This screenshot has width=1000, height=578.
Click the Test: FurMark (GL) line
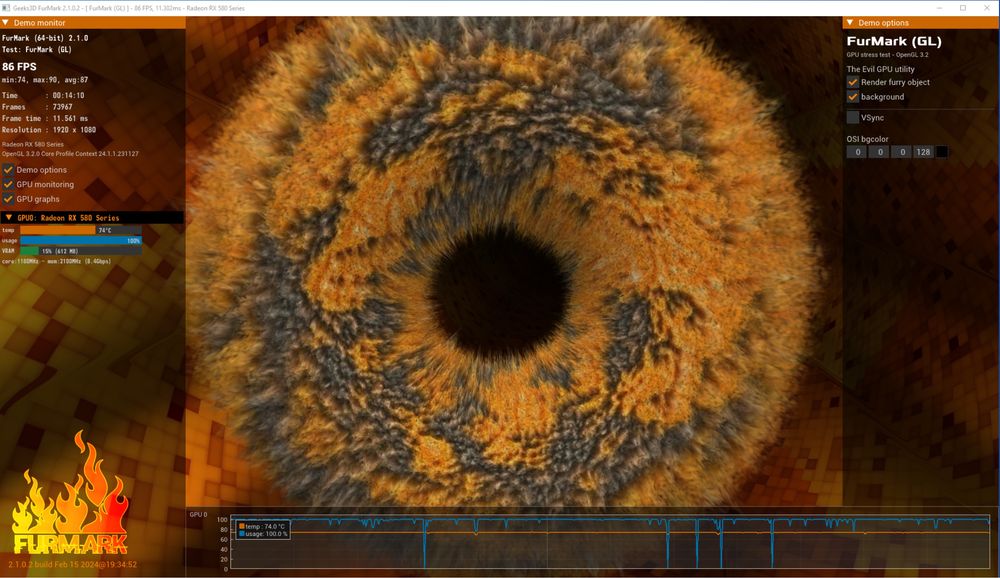[37, 49]
